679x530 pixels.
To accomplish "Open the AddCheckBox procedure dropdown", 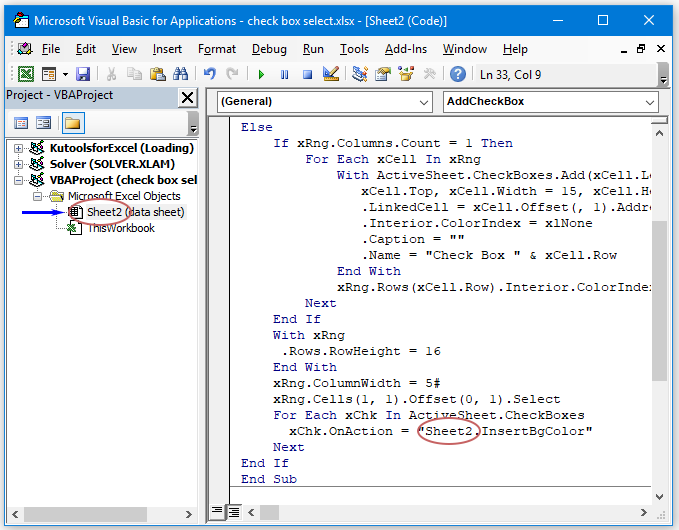I will click(x=650, y=102).
